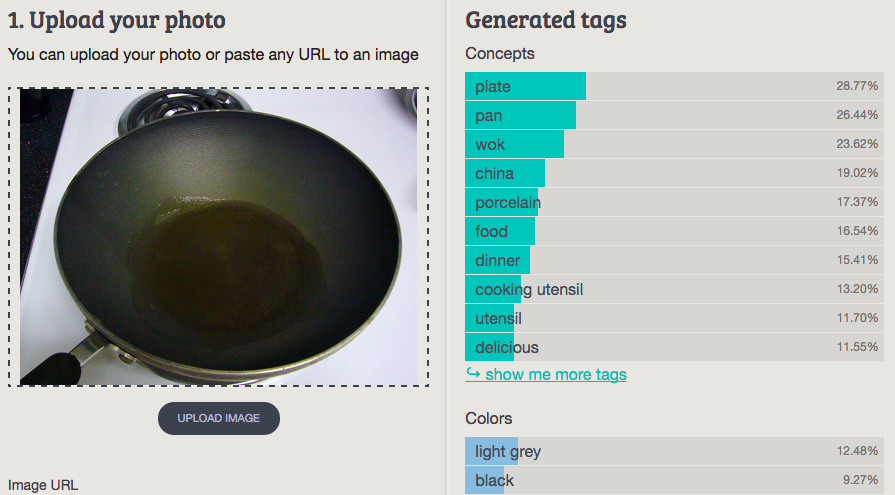Click the 'delicious' tag row
The width and height of the screenshot is (895, 495).
click(674, 347)
